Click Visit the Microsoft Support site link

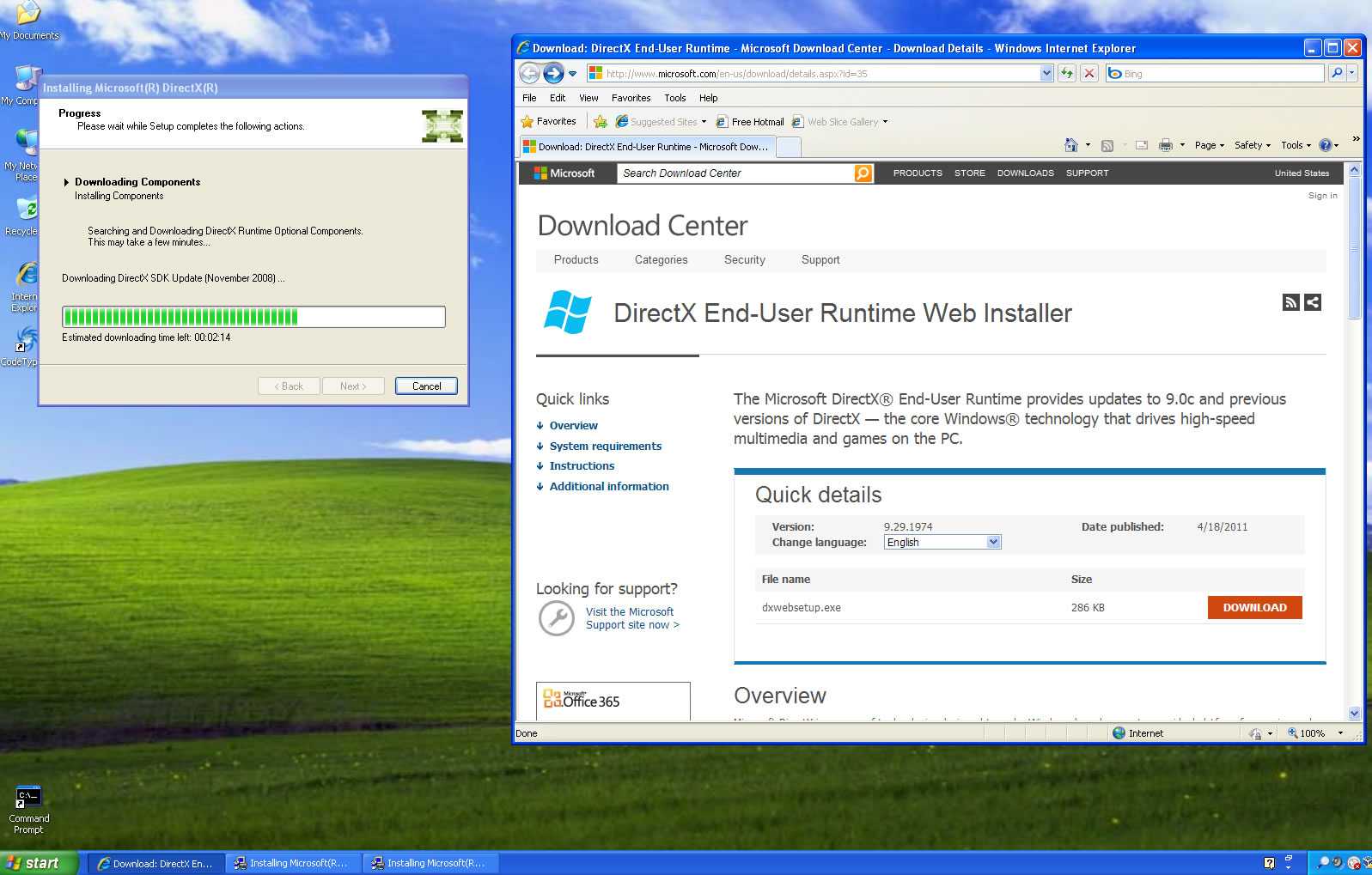click(x=632, y=618)
